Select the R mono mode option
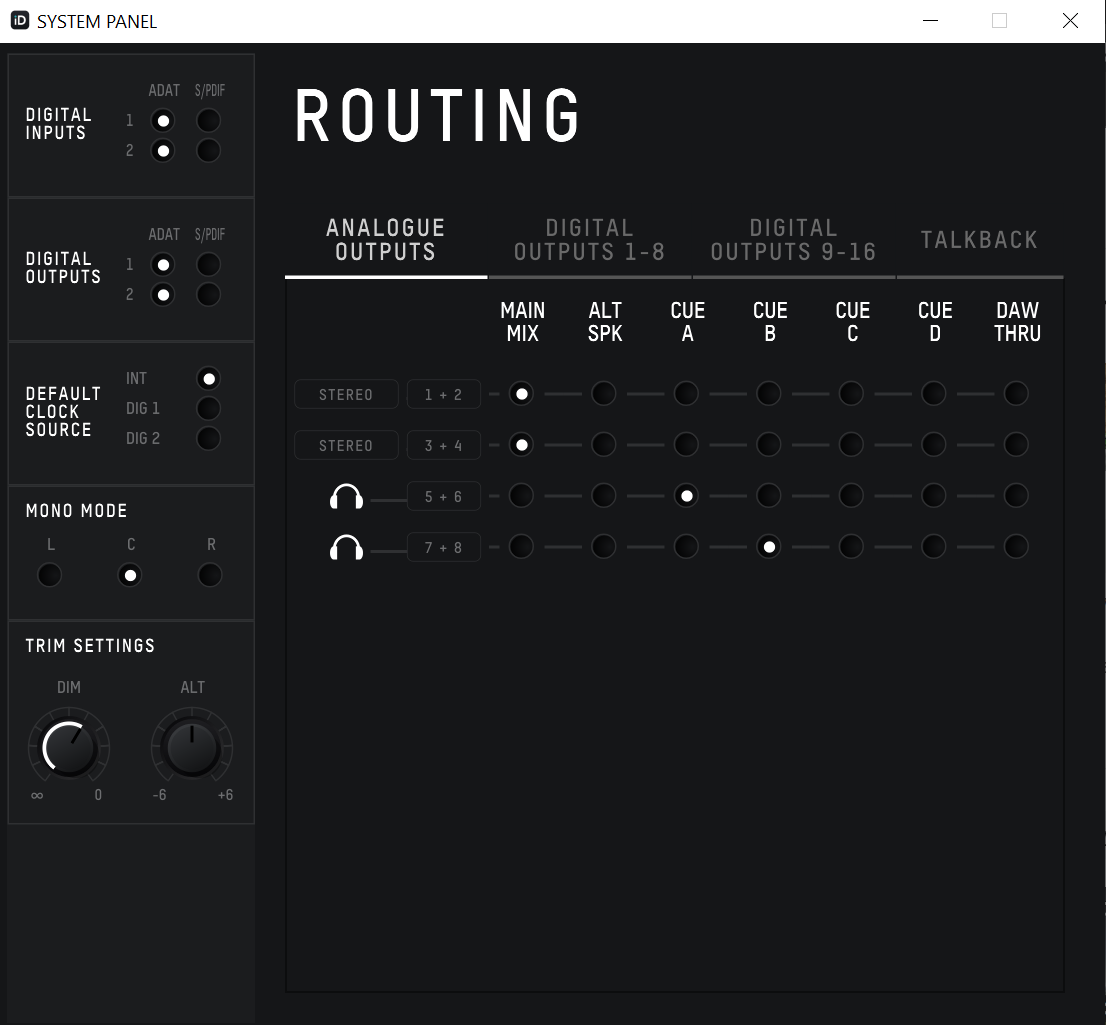The width and height of the screenshot is (1106, 1025). 210,575
